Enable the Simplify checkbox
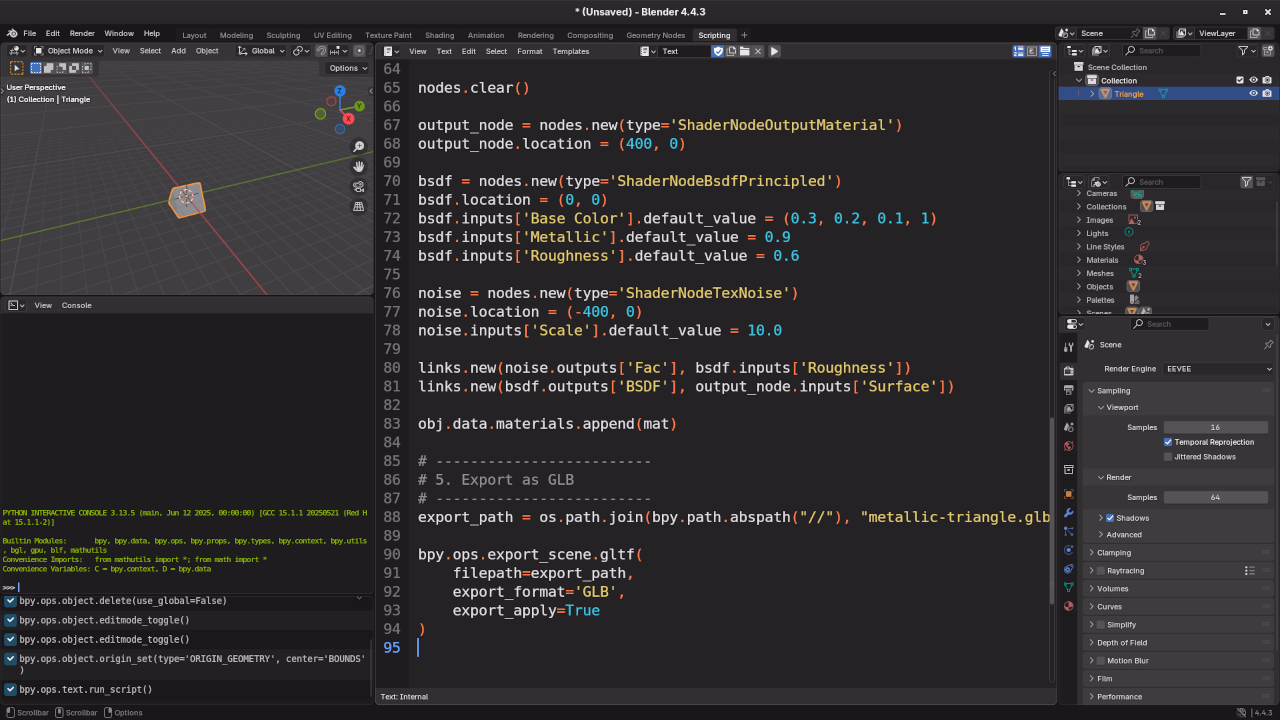The height and width of the screenshot is (720, 1280). tap(1101, 625)
